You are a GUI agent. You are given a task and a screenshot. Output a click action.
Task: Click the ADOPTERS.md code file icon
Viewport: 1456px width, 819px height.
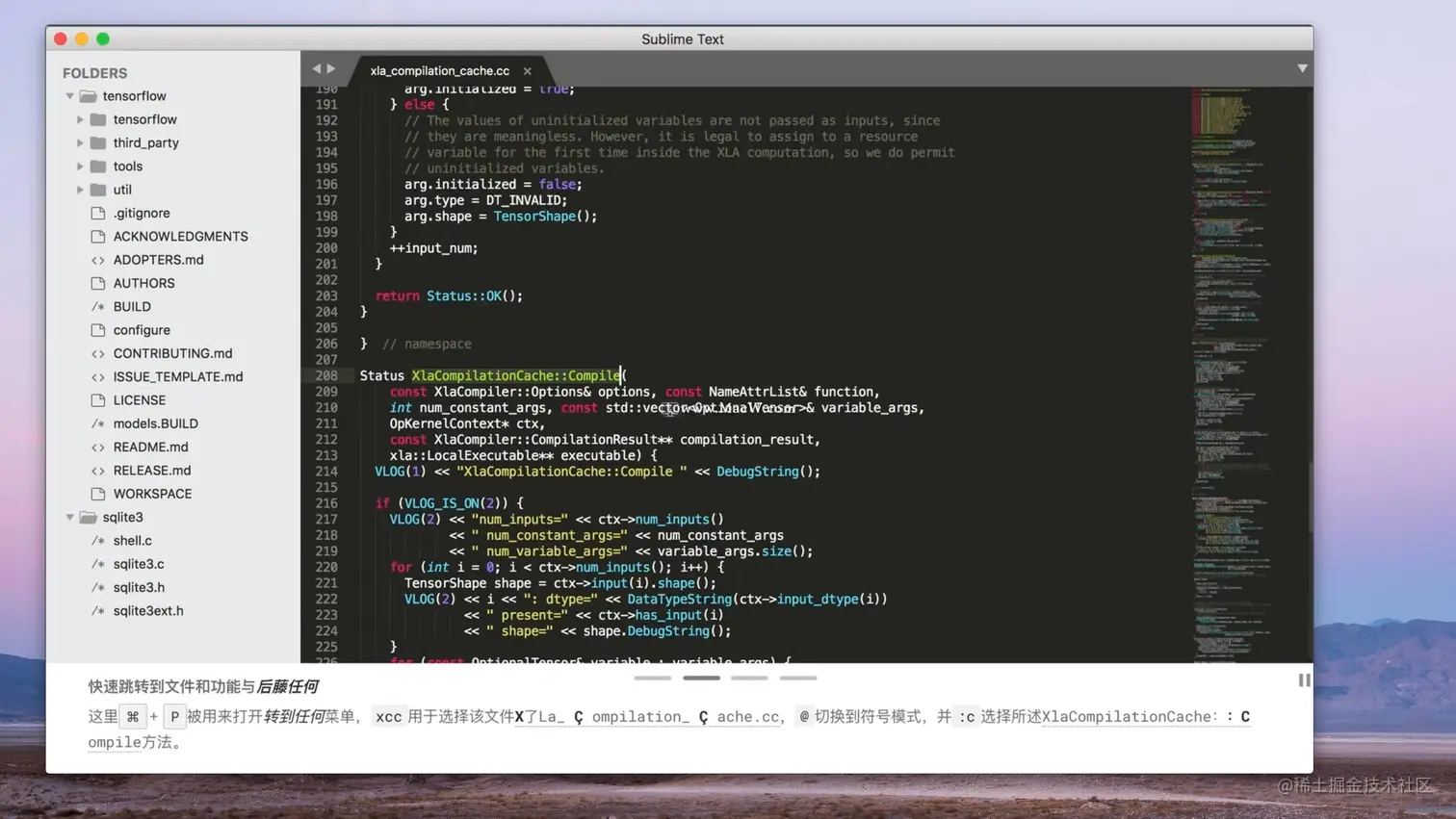97,260
